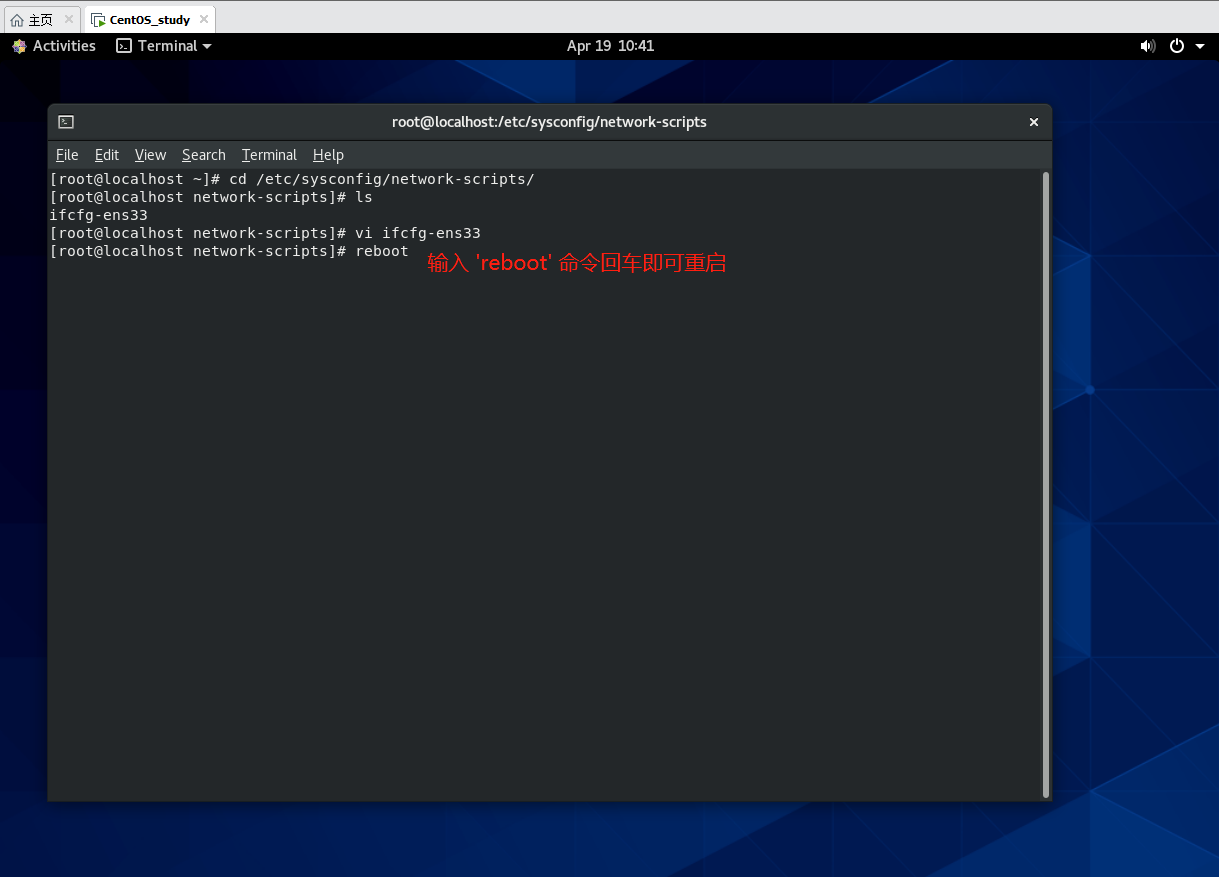This screenshot has height=877, width=1219.
Task: Close the CentOS_study tab
Action: pos(204,19)
